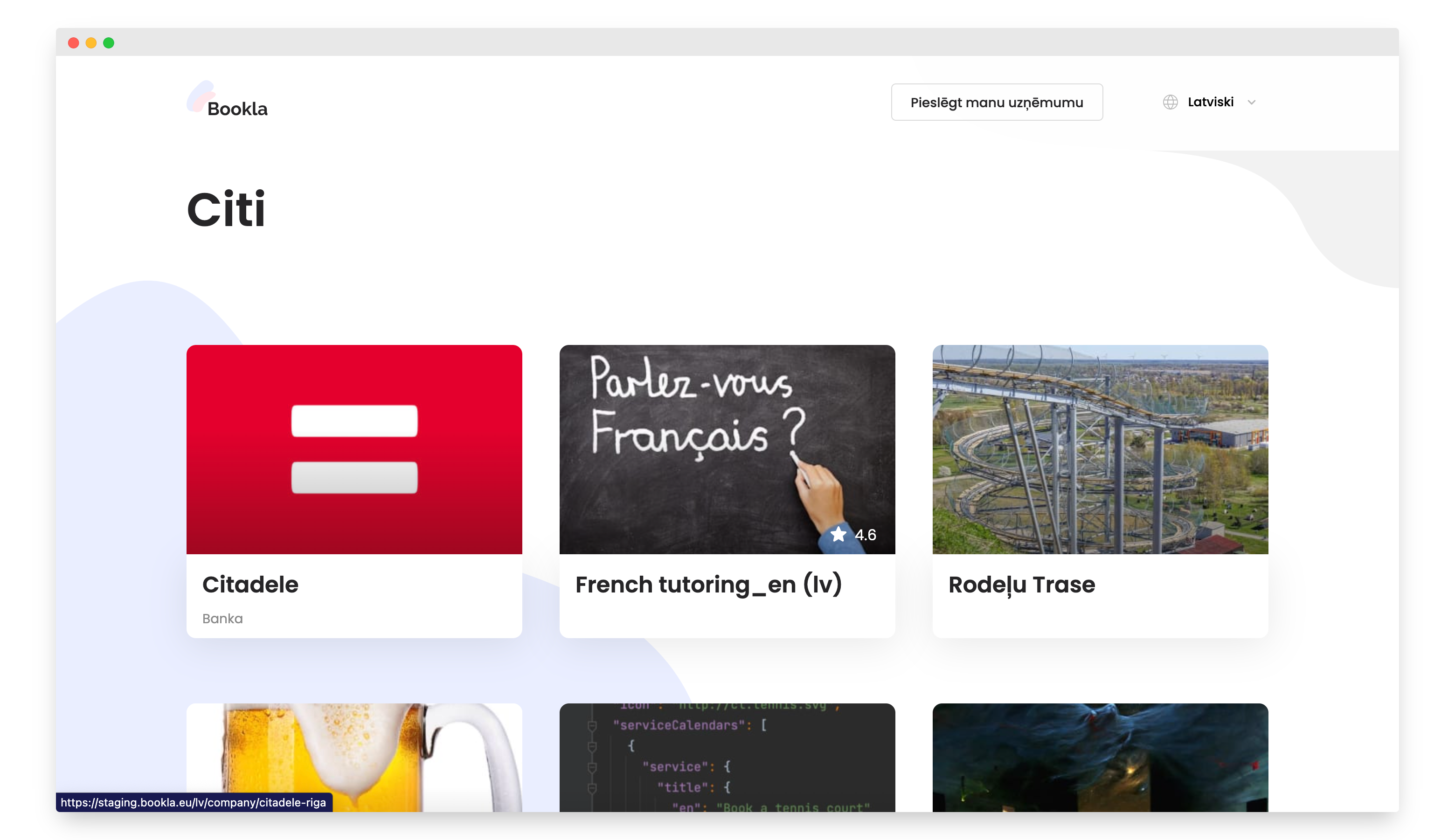Click Pieslēgt manu uzņēmumu button
This screenshot has height=840, width=1455.
(x=996, y=102)
